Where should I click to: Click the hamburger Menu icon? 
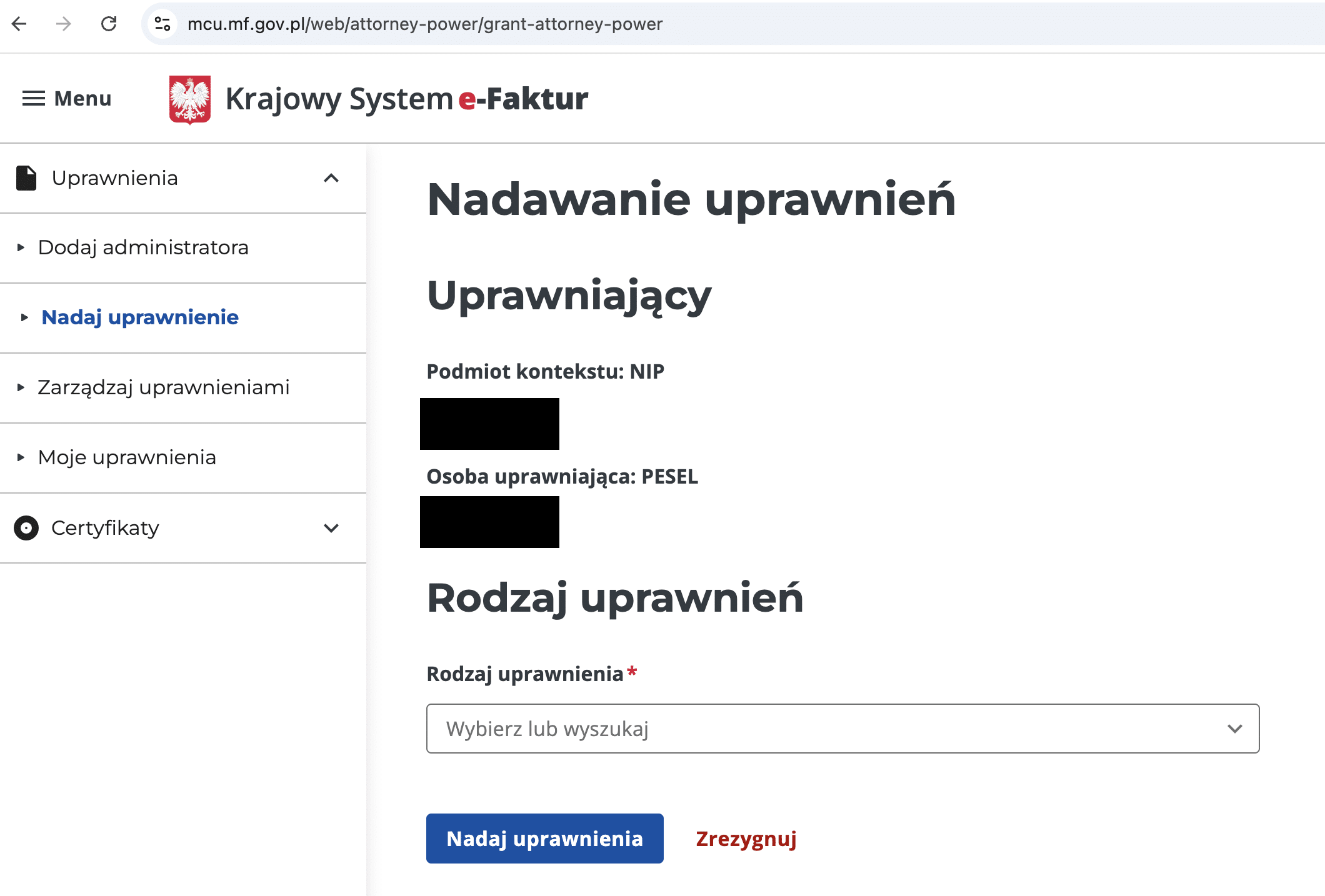pyautogui.click(x=34, y=99)
